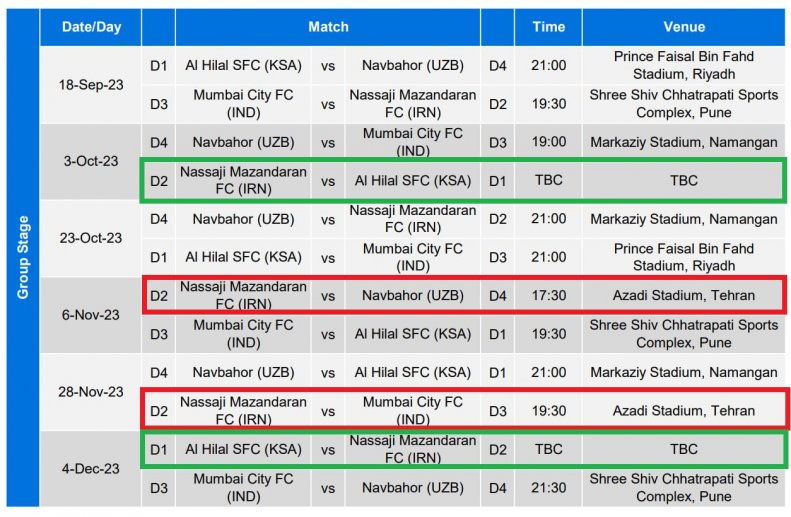Click the 17:30 time cell

tap(548, 296)
